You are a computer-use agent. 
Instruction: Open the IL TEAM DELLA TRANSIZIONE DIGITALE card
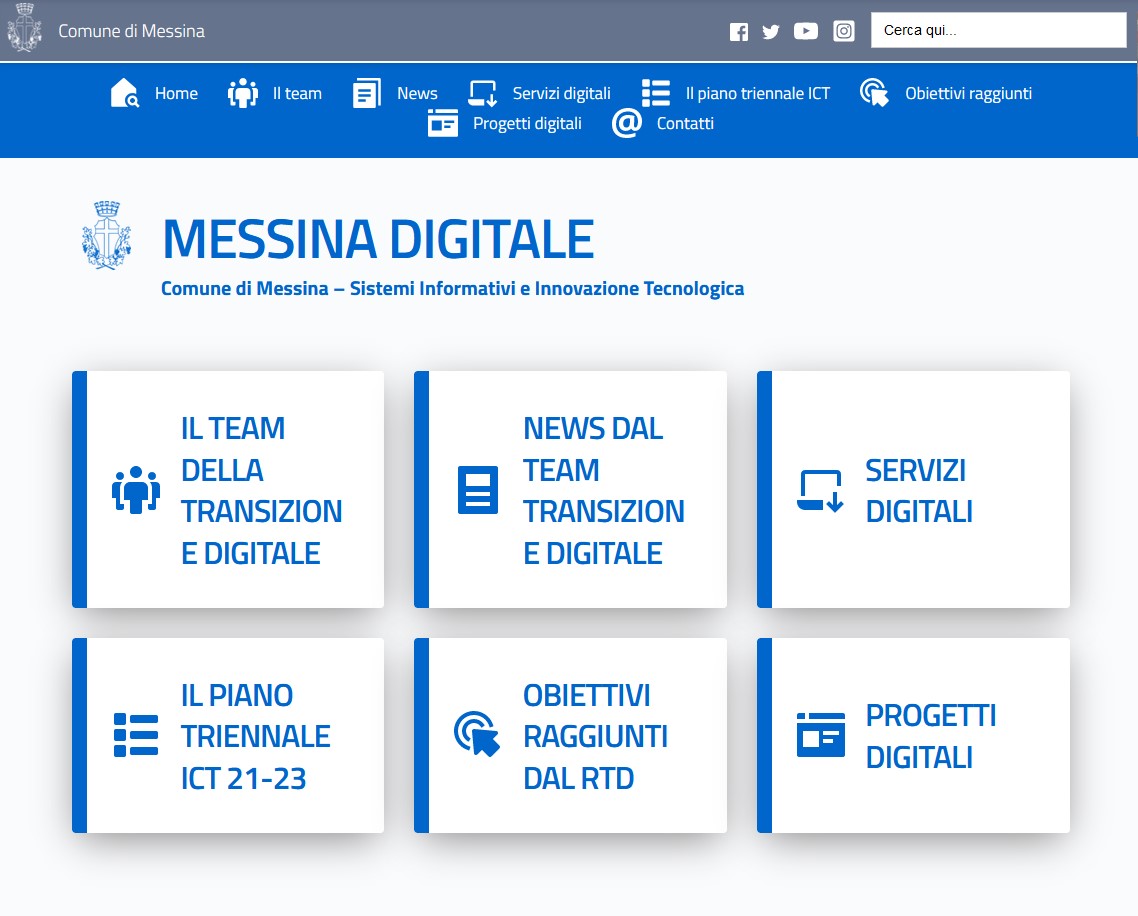(x=228, y=490)
